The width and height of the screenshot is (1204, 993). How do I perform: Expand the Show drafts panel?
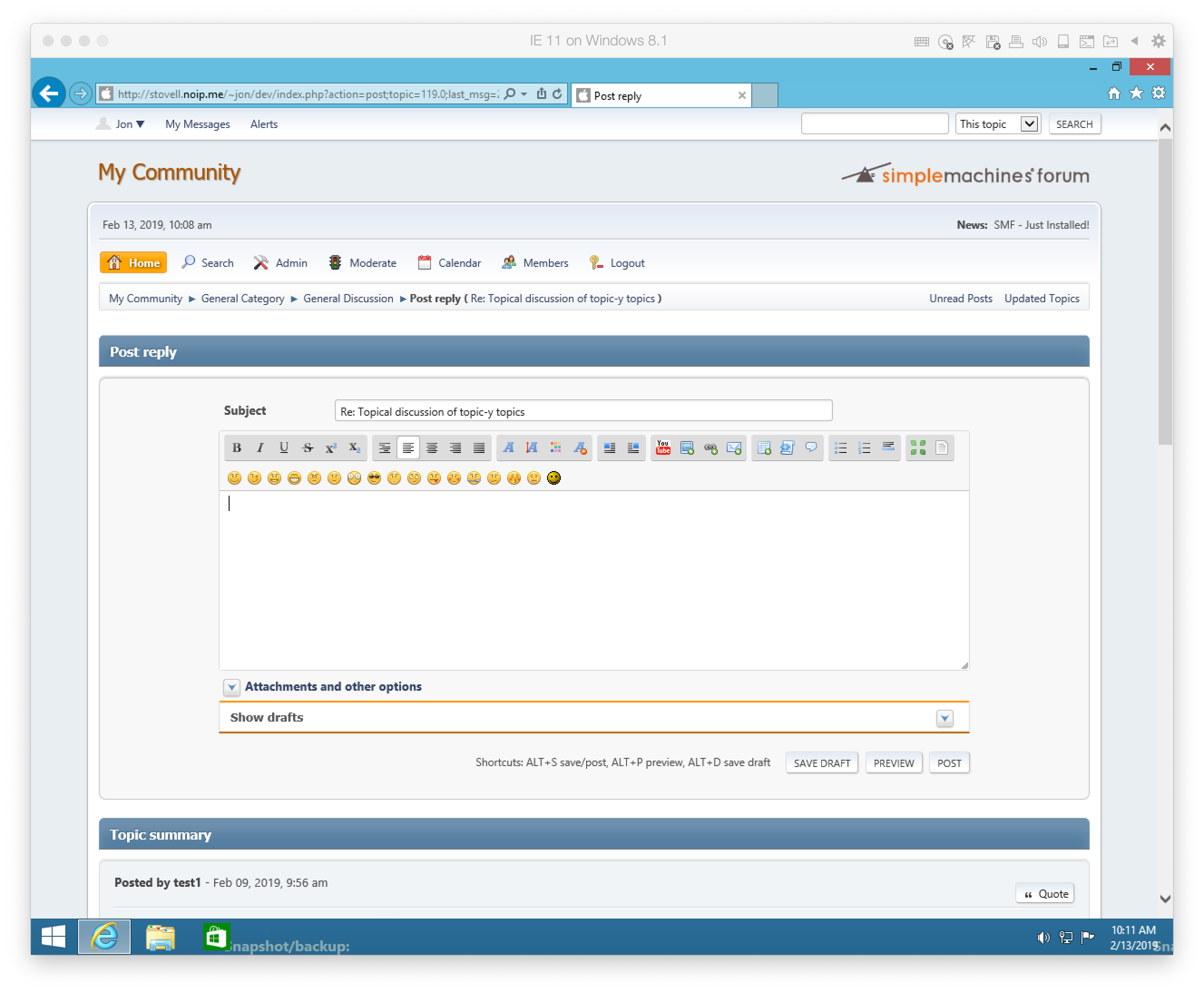click(945, 718)
